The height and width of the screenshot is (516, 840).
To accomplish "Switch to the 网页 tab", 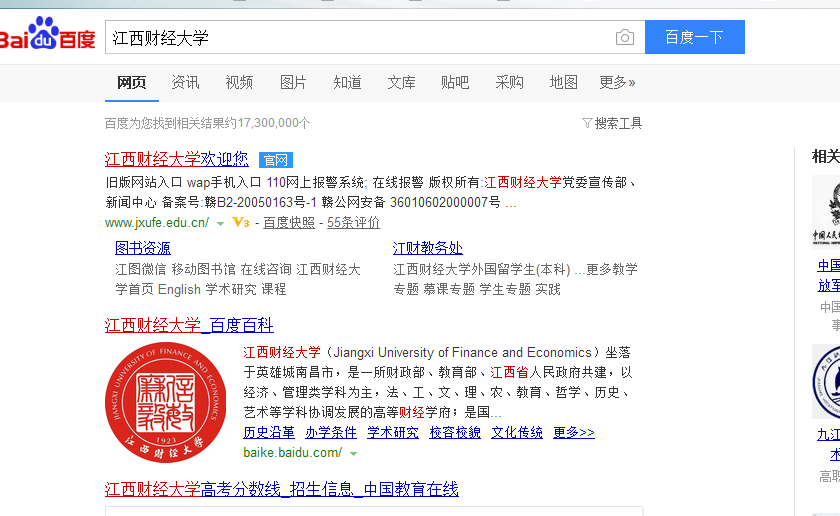I will coord(132,83).
